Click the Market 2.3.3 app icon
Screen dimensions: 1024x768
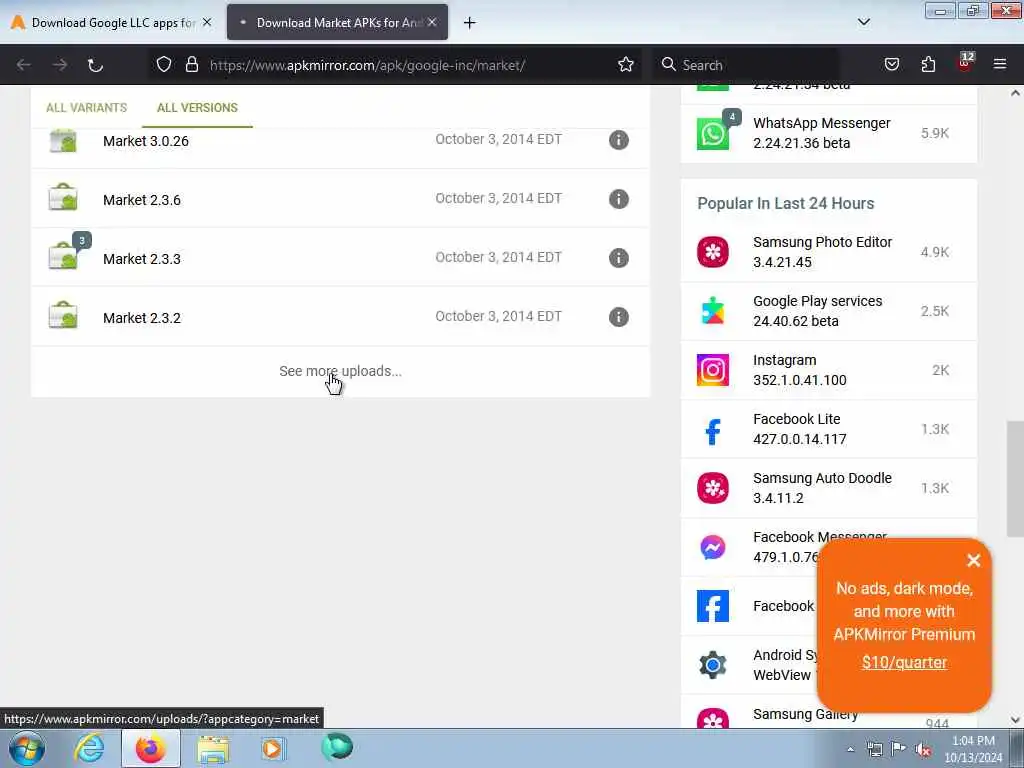click(63, 257)
